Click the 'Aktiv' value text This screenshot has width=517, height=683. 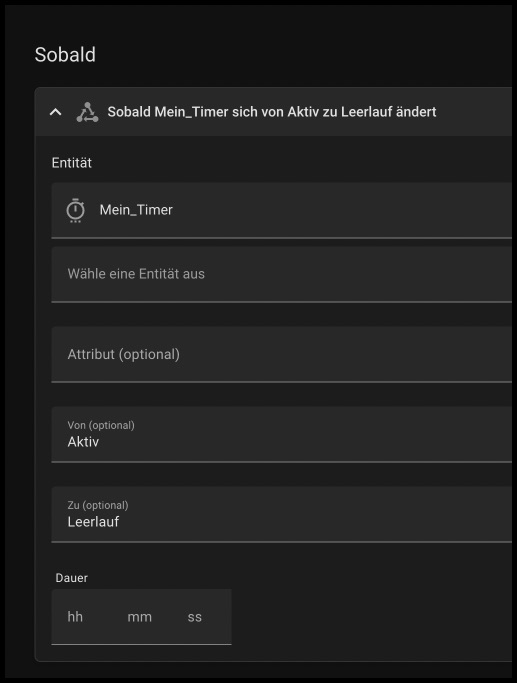(83, 442)
